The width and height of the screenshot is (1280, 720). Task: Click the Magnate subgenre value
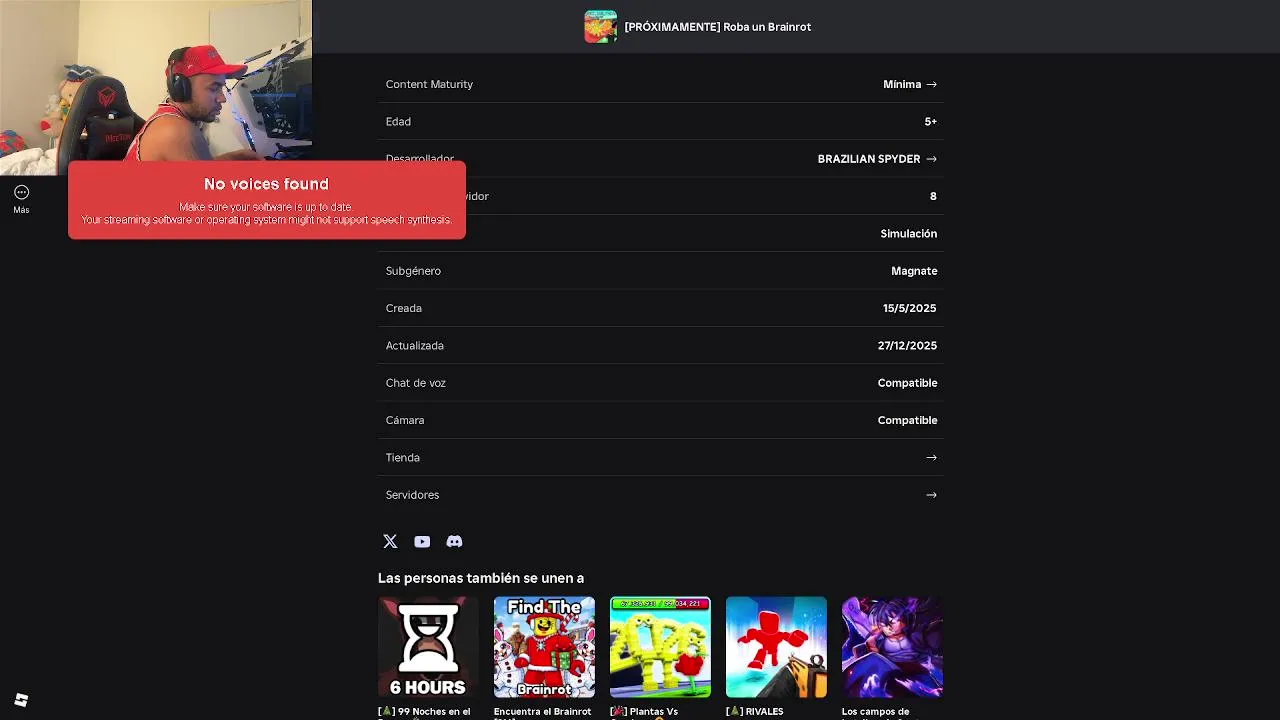pyautogui.click(x=914, y=271)
